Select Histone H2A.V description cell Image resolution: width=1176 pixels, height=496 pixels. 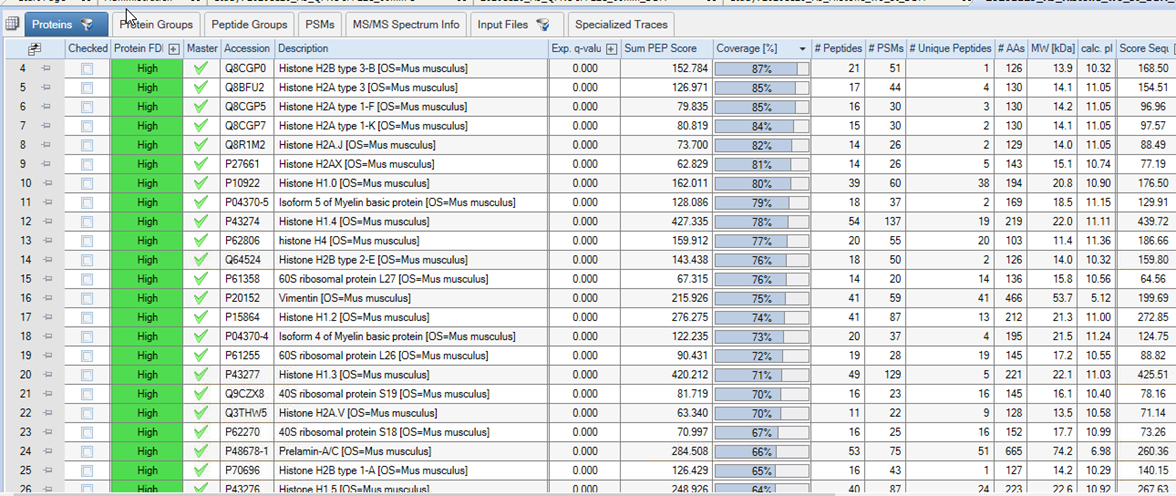pyautogui.click(x=411, y=413)
